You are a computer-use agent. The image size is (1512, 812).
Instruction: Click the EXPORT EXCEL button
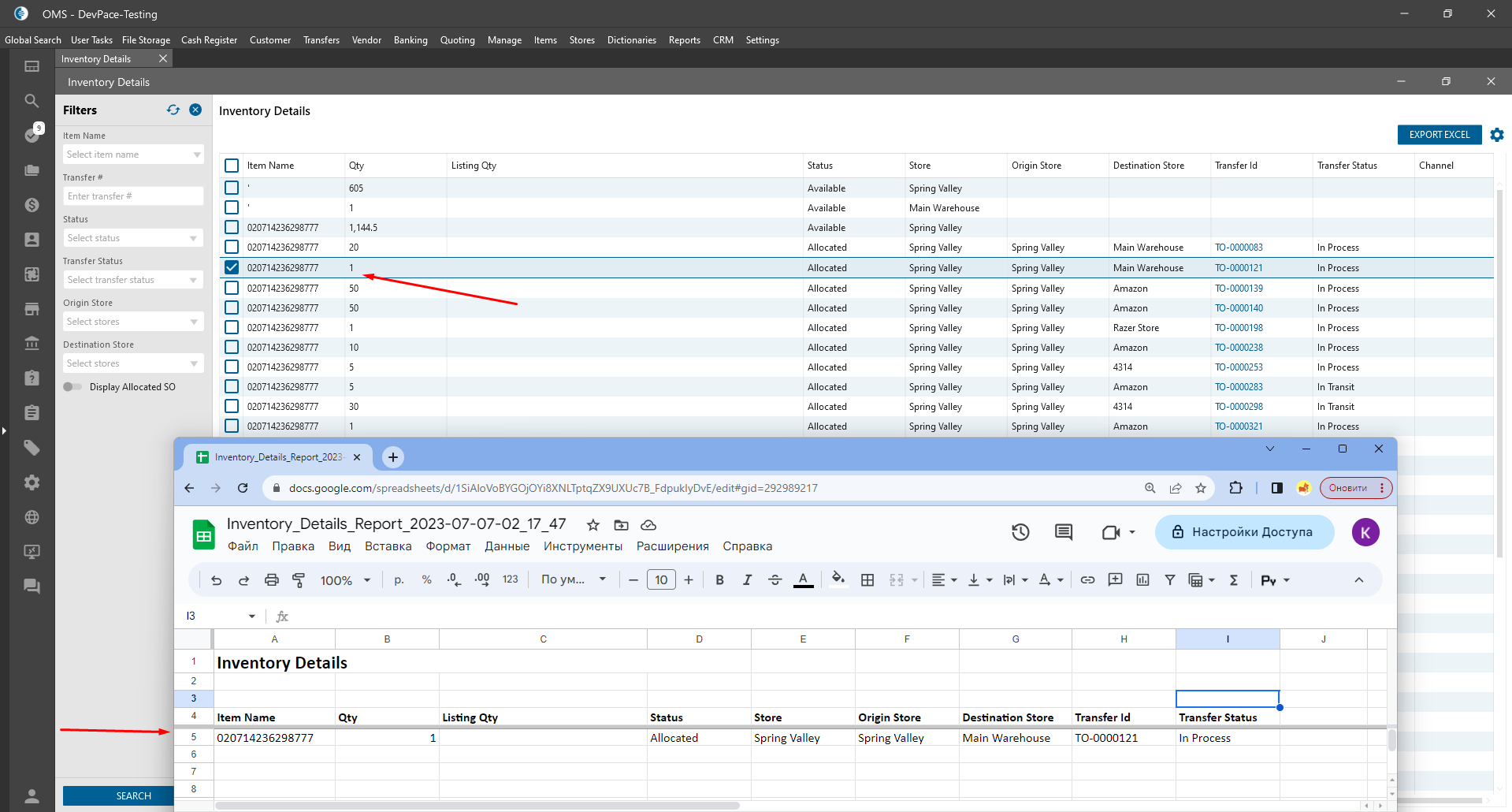tap(1439, 135)
